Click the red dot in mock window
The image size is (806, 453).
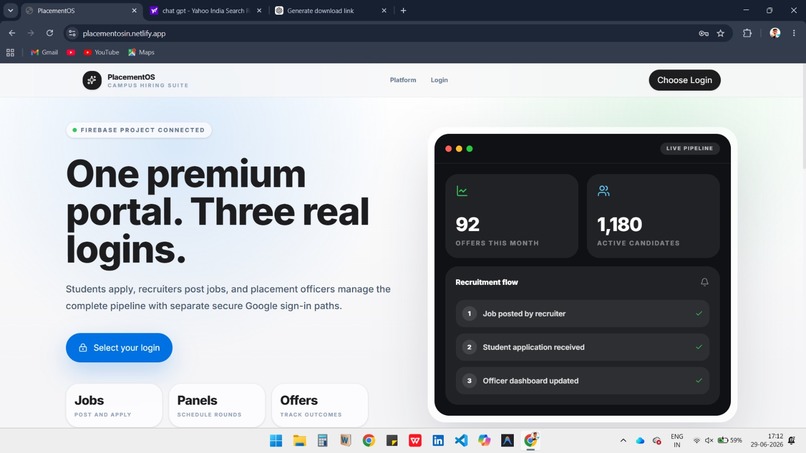point(448,149)
